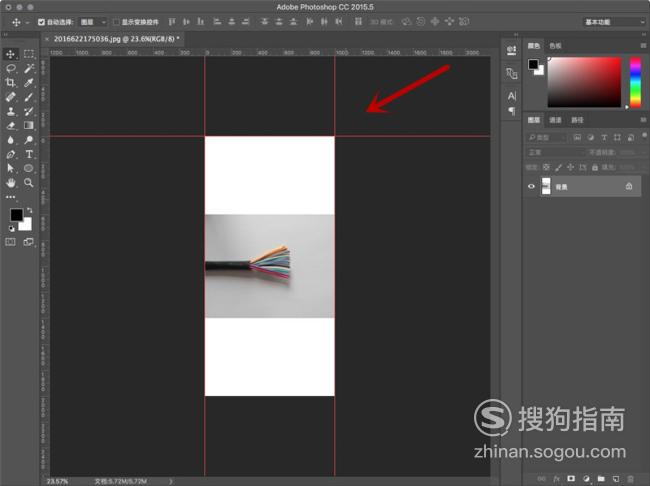Switch to the Layers panel tab
This screenshot has height=486, width=650.
(x=534, y=120)
